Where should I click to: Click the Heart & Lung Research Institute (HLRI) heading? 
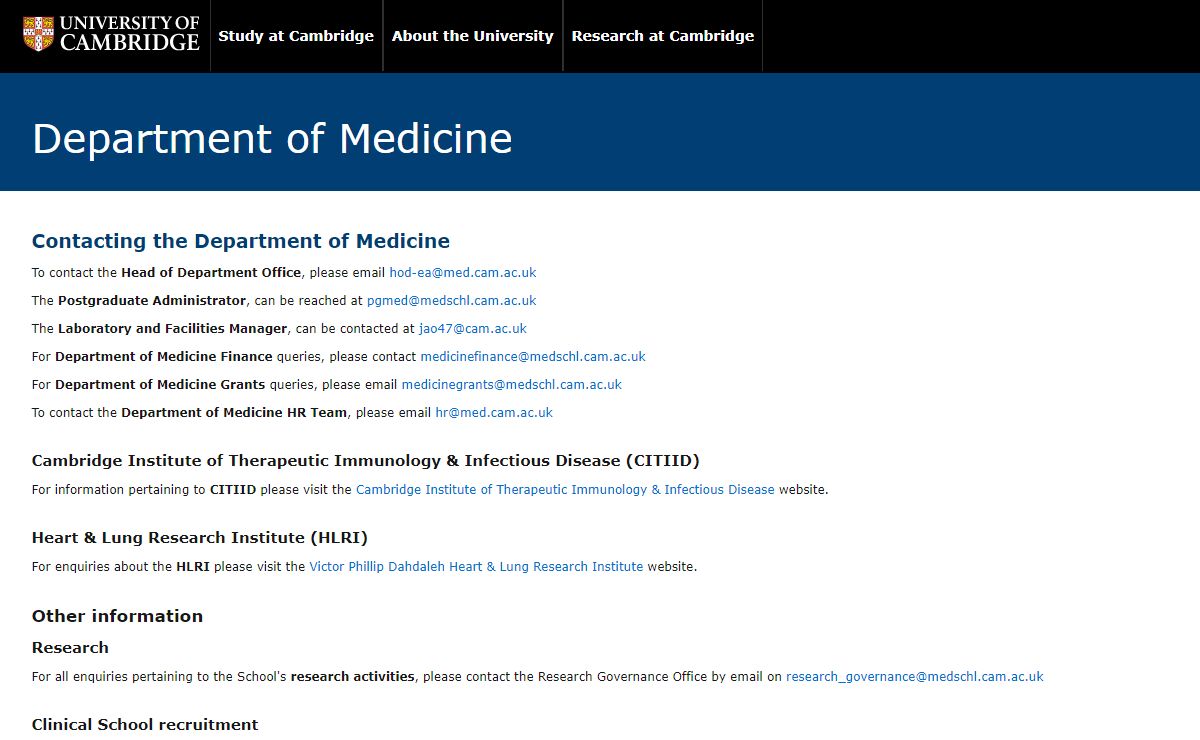(200, 538)
